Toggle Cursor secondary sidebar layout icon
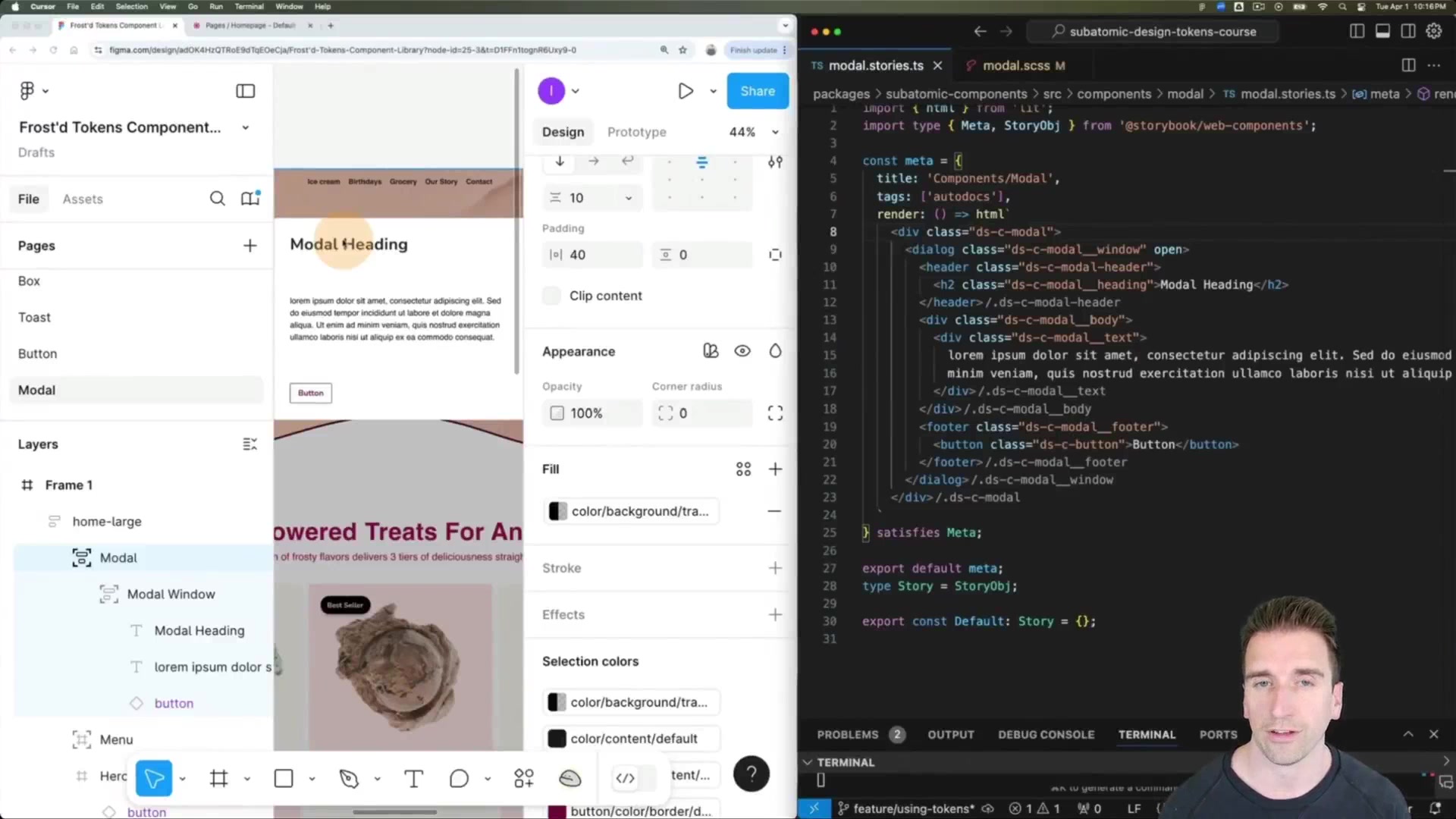This screenshot has width=1456, height=819. 1408,31
